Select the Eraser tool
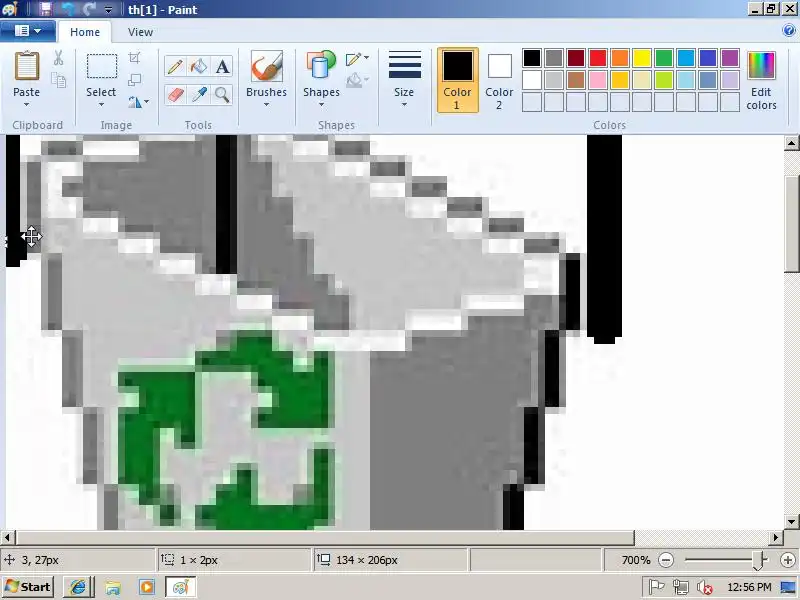This screenshot has height=600, width=800. [175, 94]
